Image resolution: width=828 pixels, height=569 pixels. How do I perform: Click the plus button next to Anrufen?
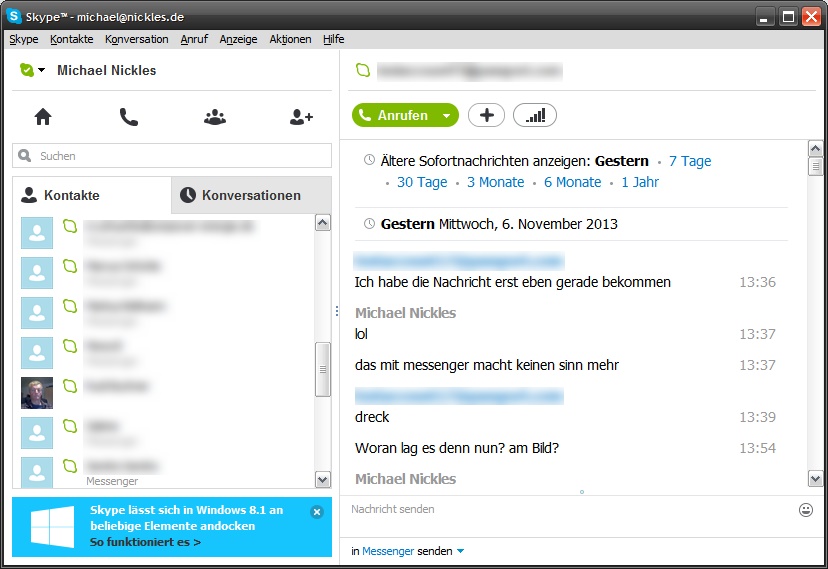point(486,115)
